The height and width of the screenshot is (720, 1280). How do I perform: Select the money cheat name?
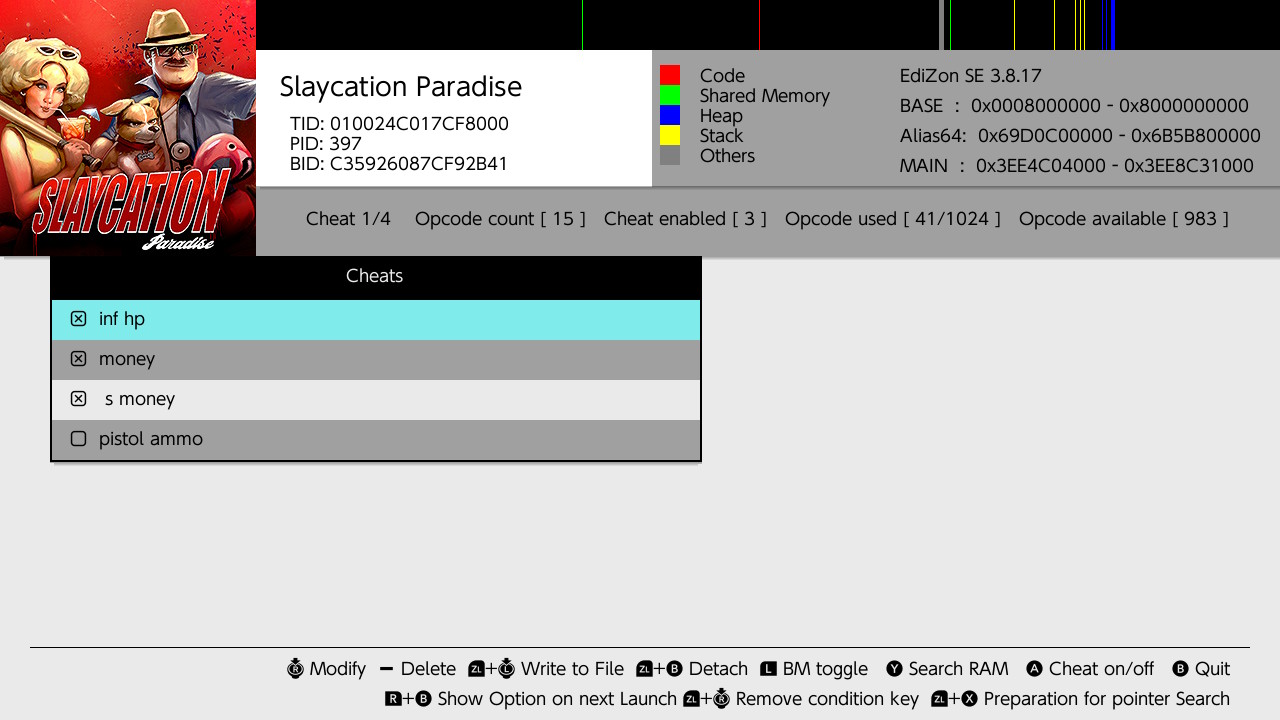127,359
